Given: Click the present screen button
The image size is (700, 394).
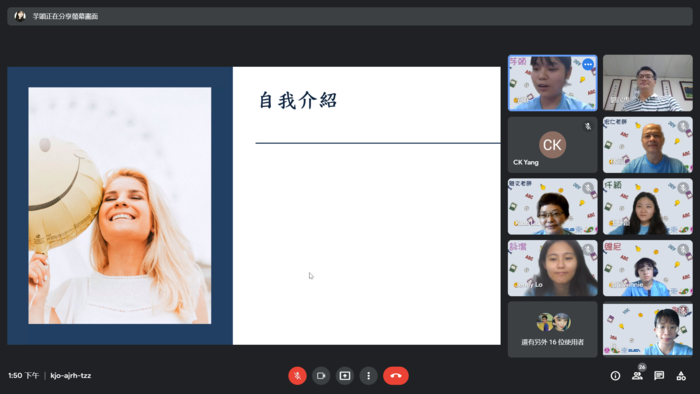Looking at the screenshot, I should point(345,376).
